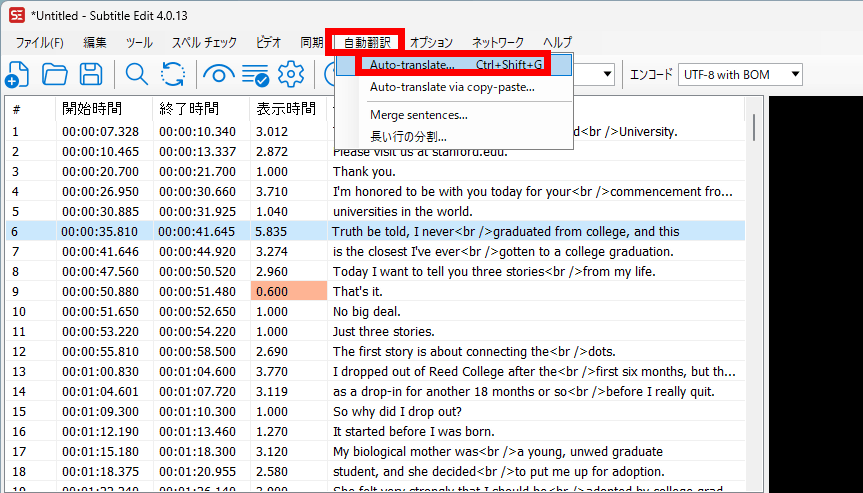This screenshot has height=493, width=863.
Task: Select row with text 'Thank you.'
Action: (375, 172)
